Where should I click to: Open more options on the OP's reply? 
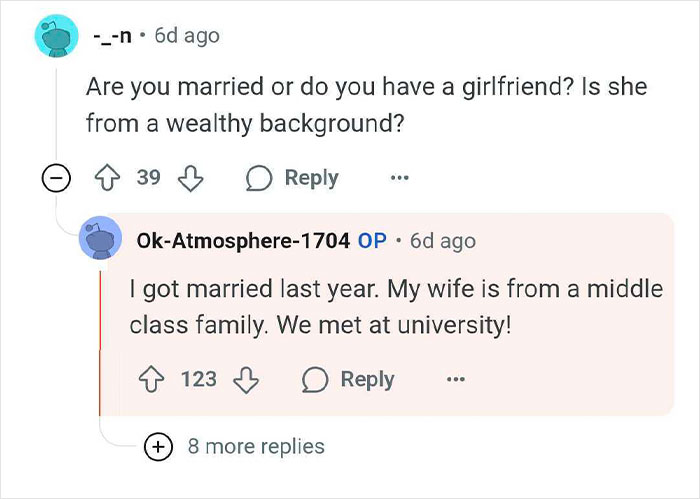click(x=456, y=379)
